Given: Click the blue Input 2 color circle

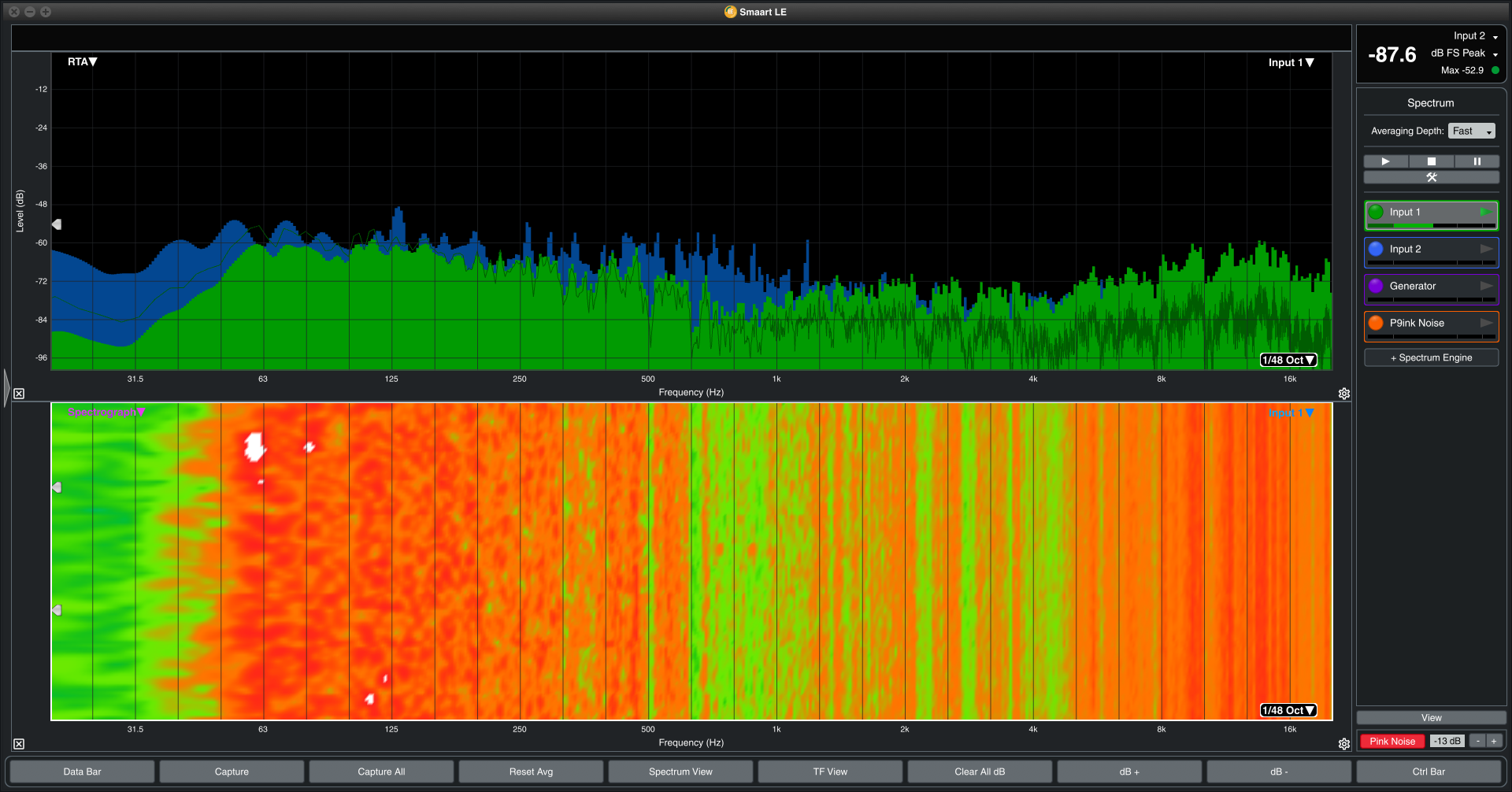Looking at the screenshot, I should coord(1376,249).
